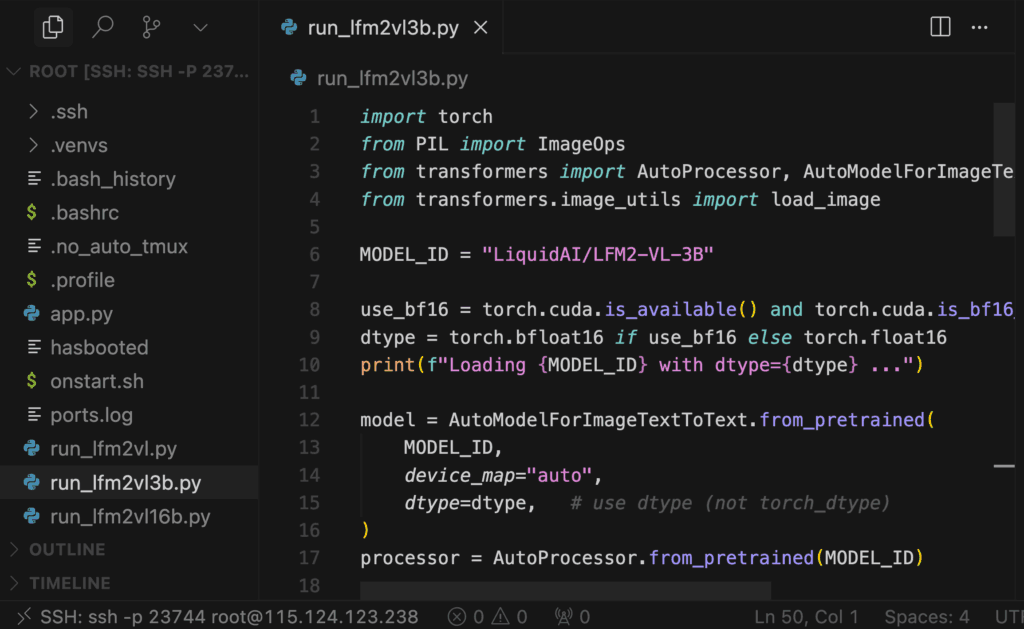Open the Search view icon

(x=103, y=27)
